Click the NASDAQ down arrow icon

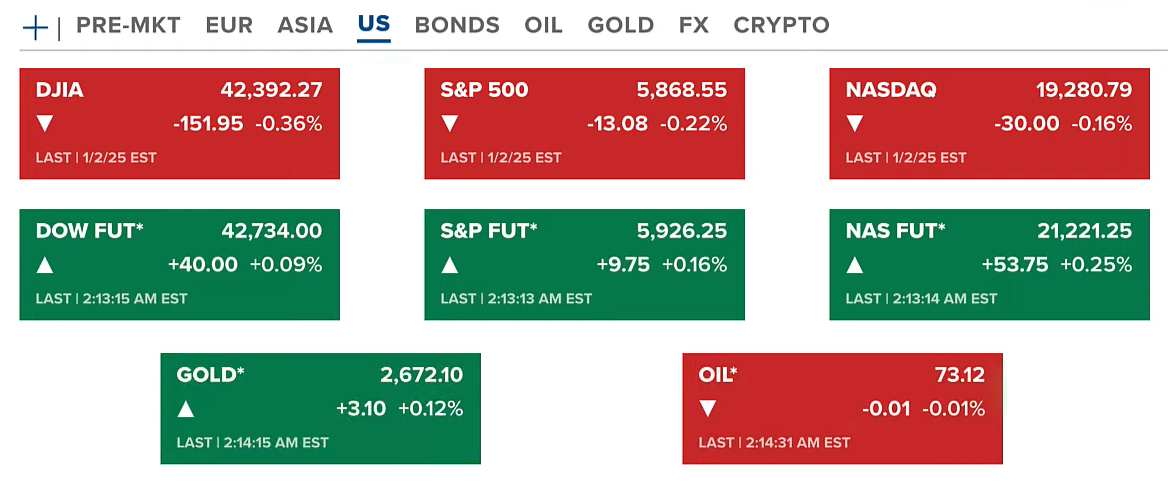[x=855, y=124]
